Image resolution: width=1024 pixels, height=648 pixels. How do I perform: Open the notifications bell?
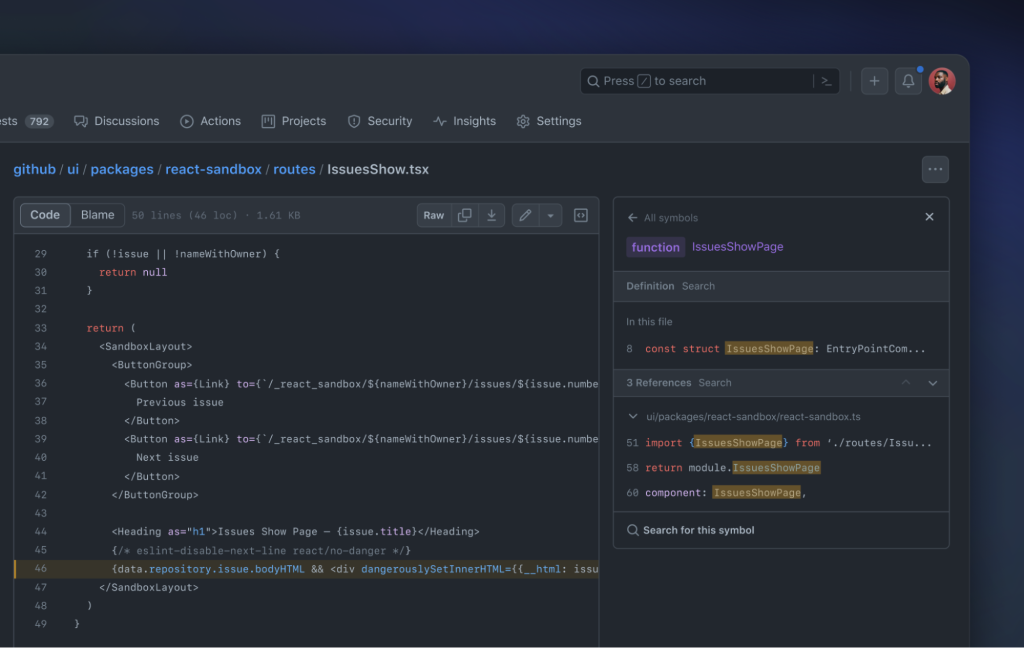pos(908,81)
